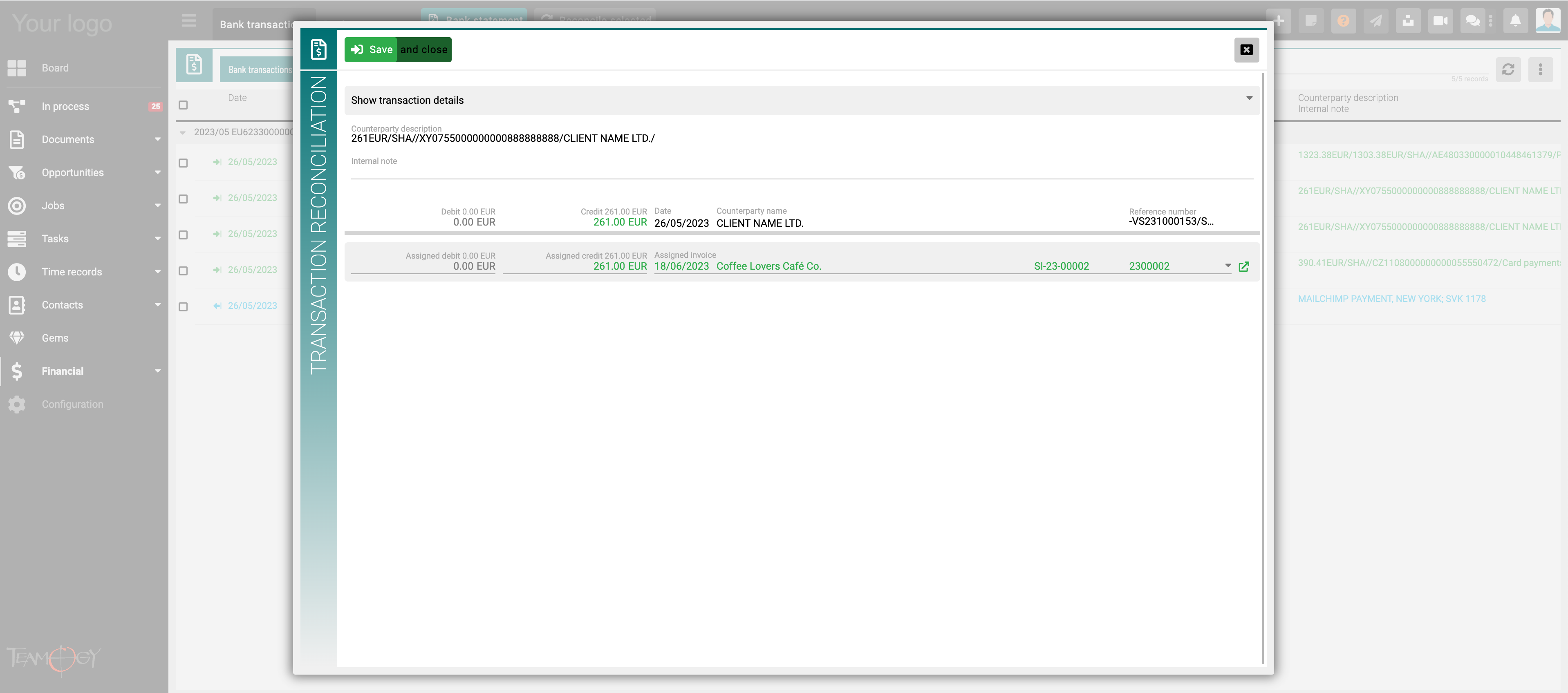
Task: Expand the Contacts menu arrow
Action: (158, 305)
